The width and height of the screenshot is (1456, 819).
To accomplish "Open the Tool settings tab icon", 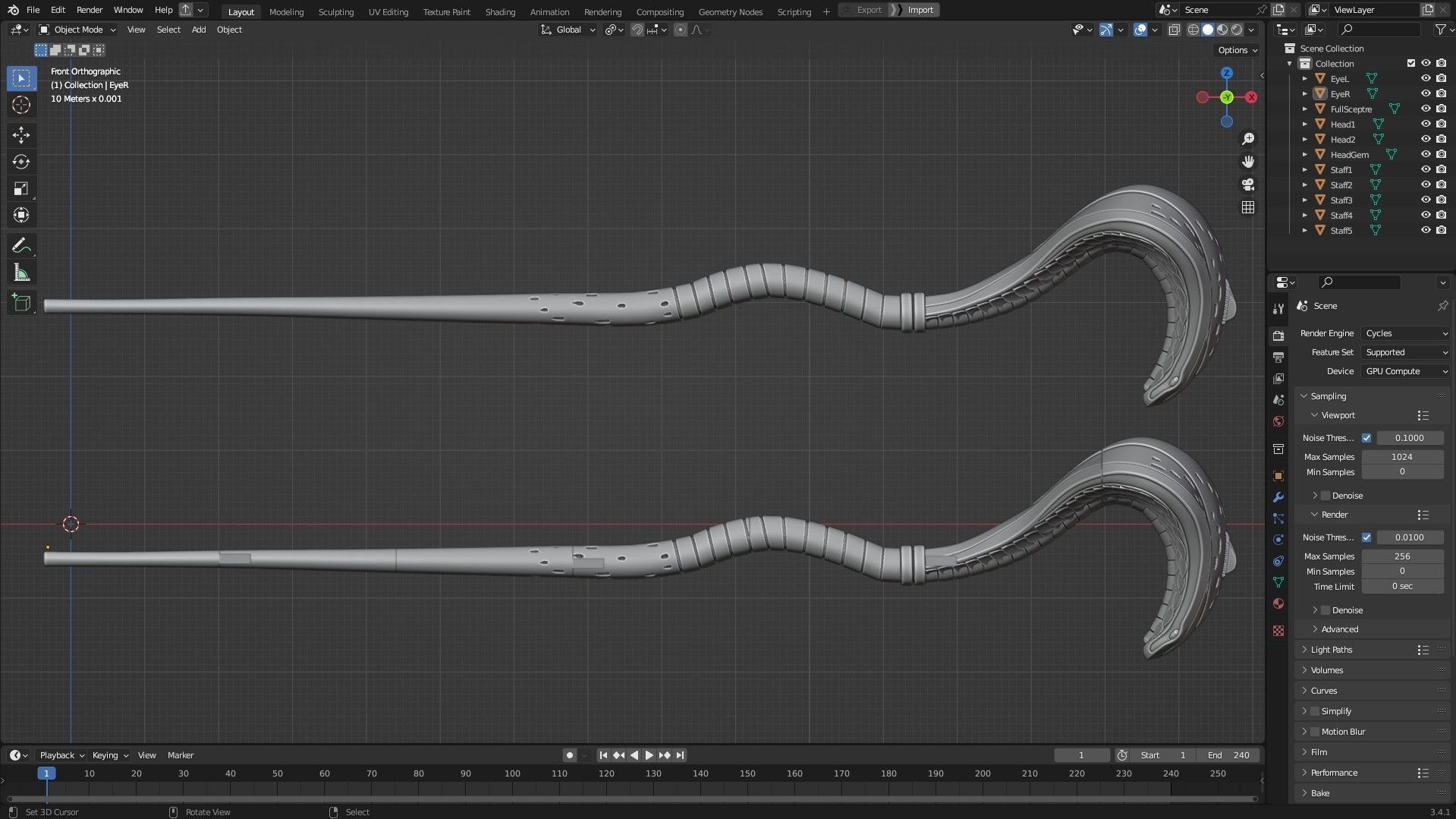I will tap(1278, 309).
